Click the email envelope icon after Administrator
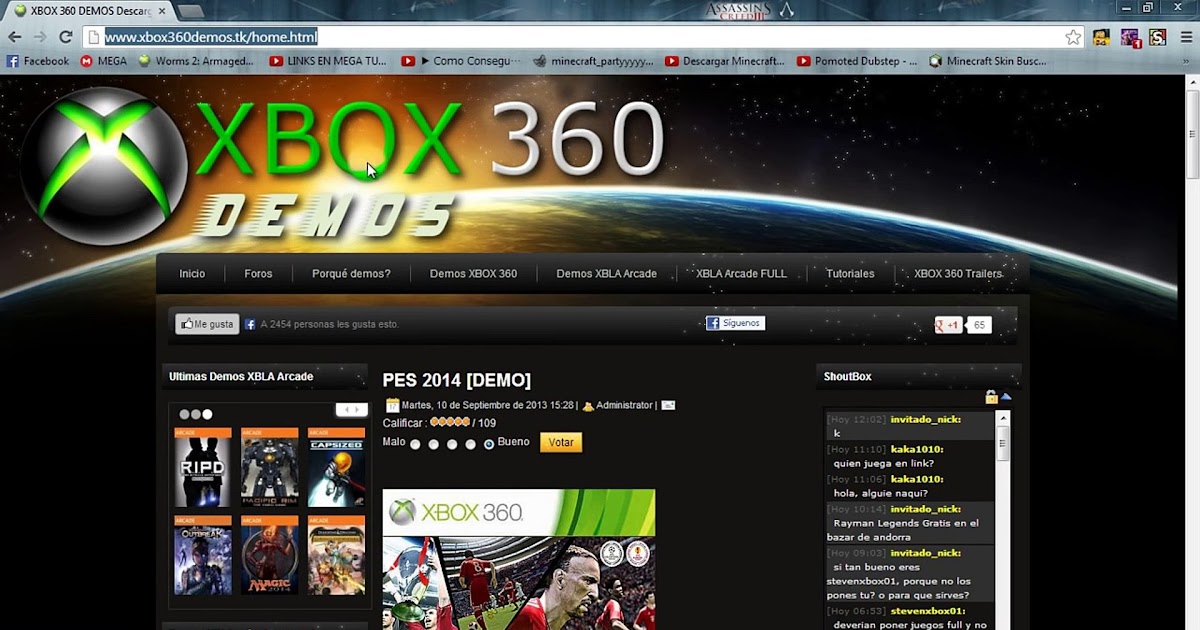 tap(668, 405)
